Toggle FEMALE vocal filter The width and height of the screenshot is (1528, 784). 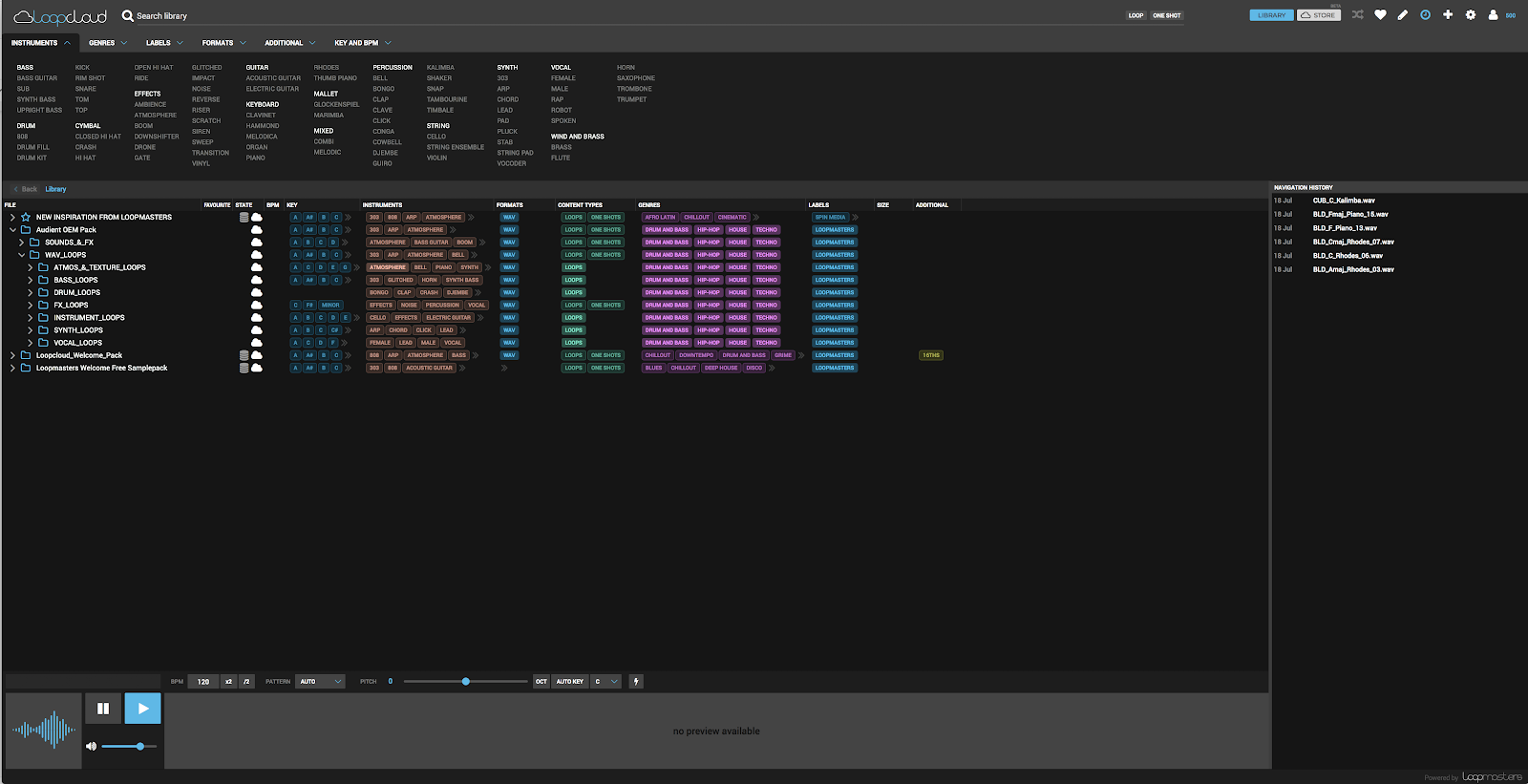(563, 78)
